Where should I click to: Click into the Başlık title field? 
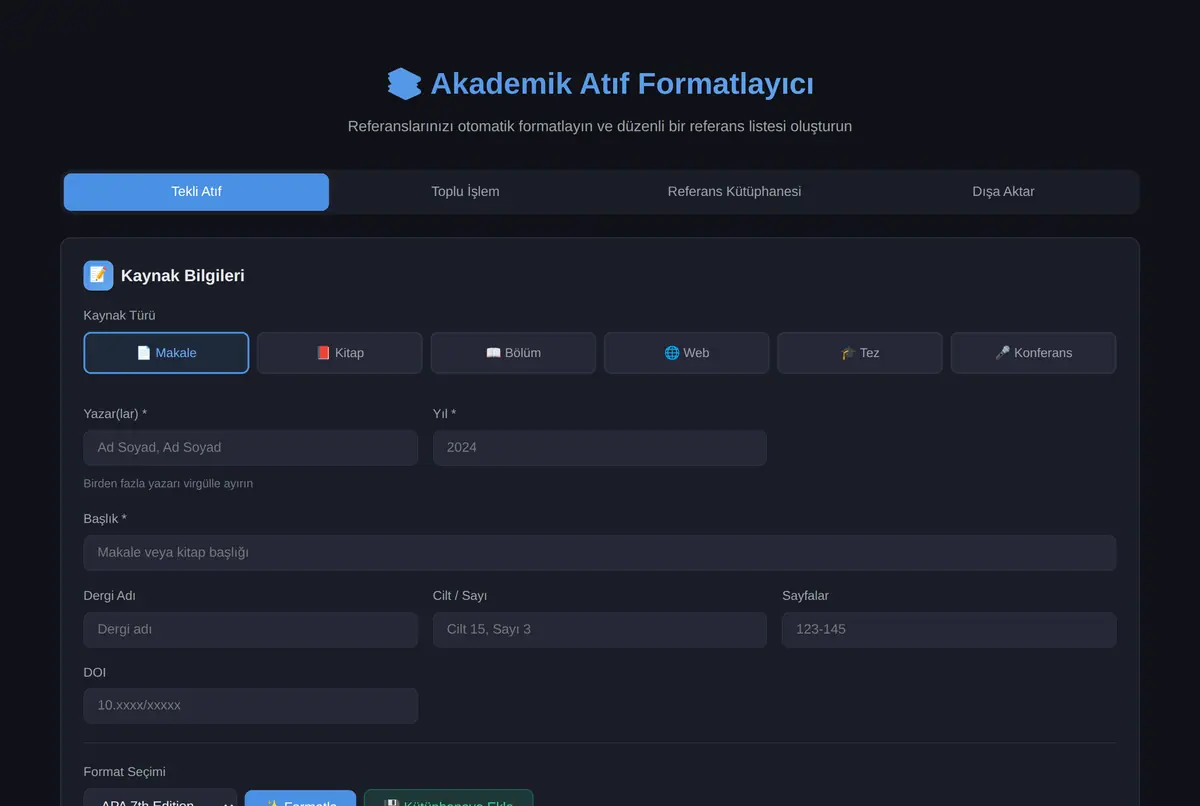(600, 553)
